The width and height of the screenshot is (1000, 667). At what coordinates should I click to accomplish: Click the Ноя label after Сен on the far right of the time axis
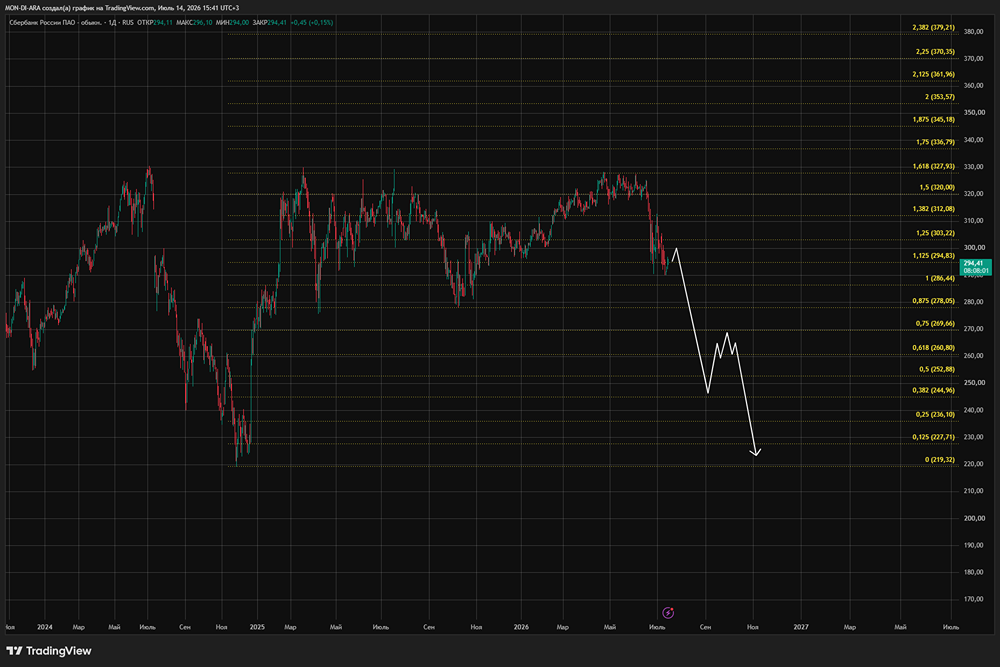pos(753,627)
